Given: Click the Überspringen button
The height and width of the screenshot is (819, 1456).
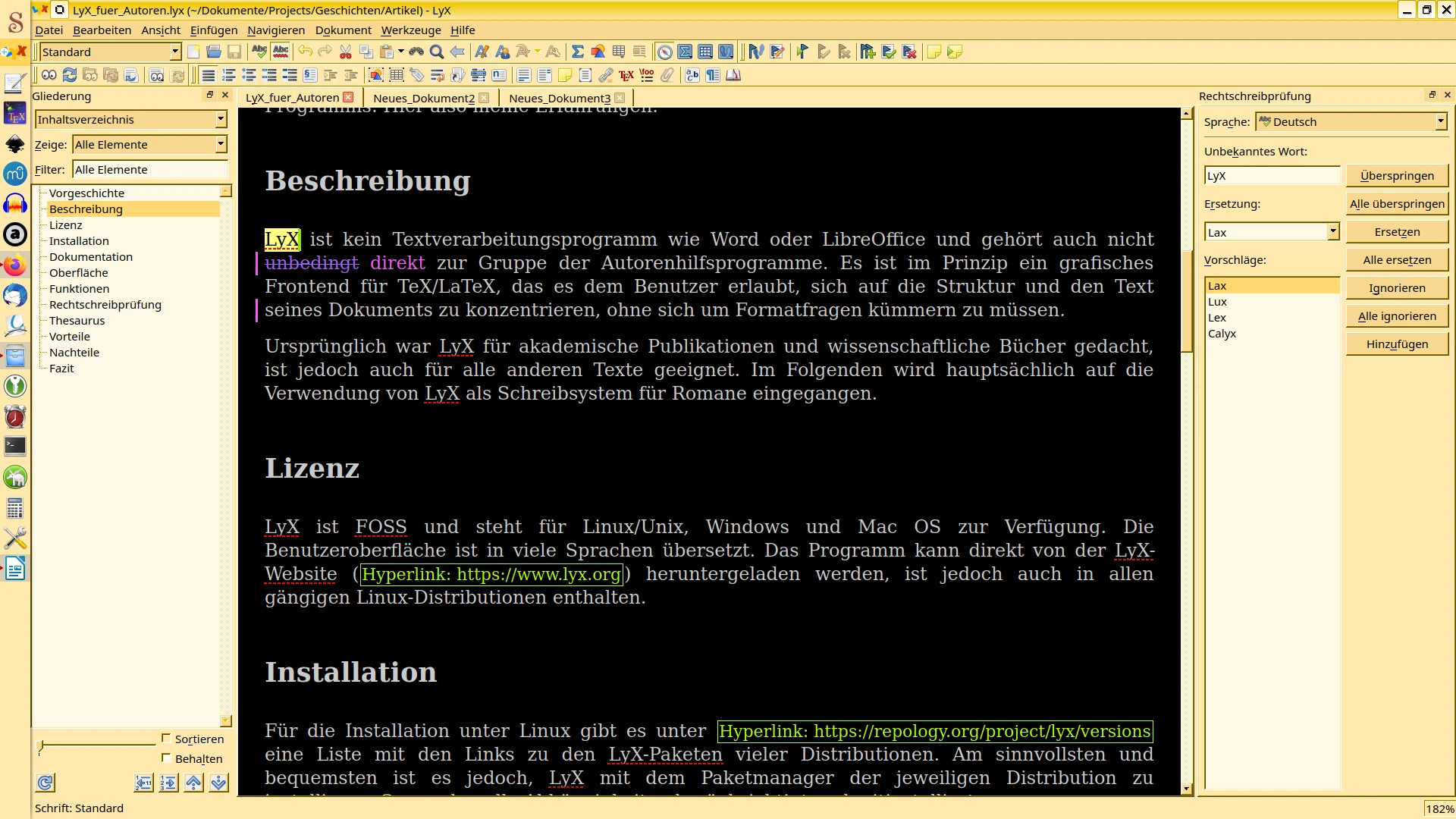Looking at the screenshot, I should pos(1397,175).
